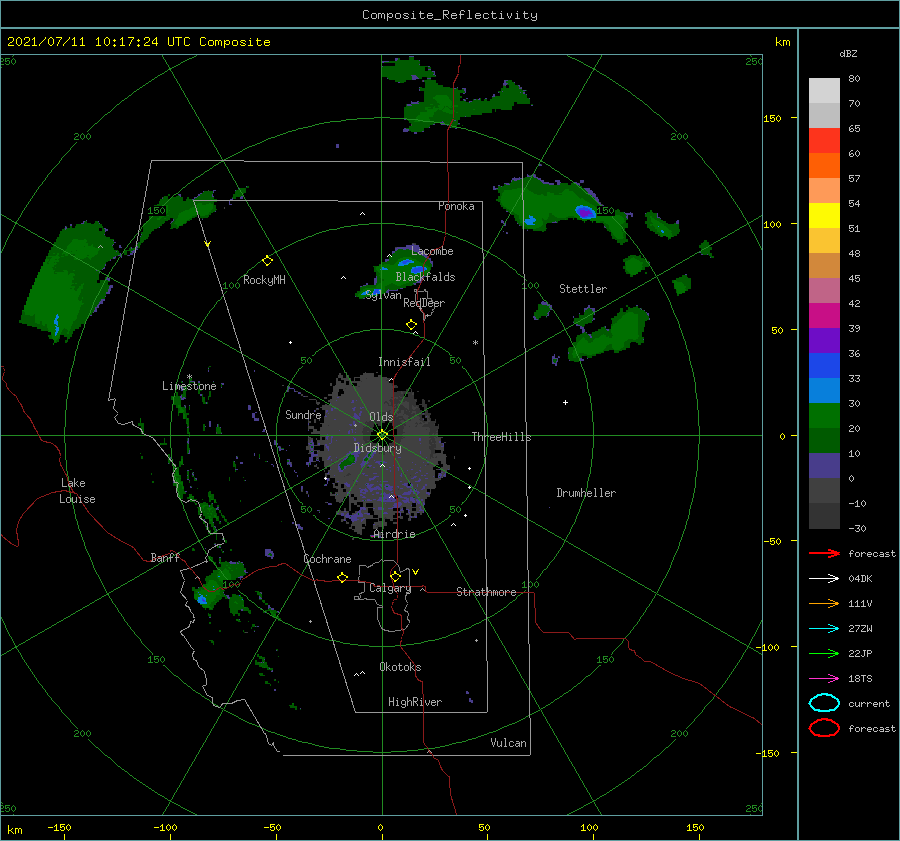The width and height of the screenshot is (900, 841).
Task: Pick the green 20–30 dBZ swatch
Action: click(x=824, y=415)
